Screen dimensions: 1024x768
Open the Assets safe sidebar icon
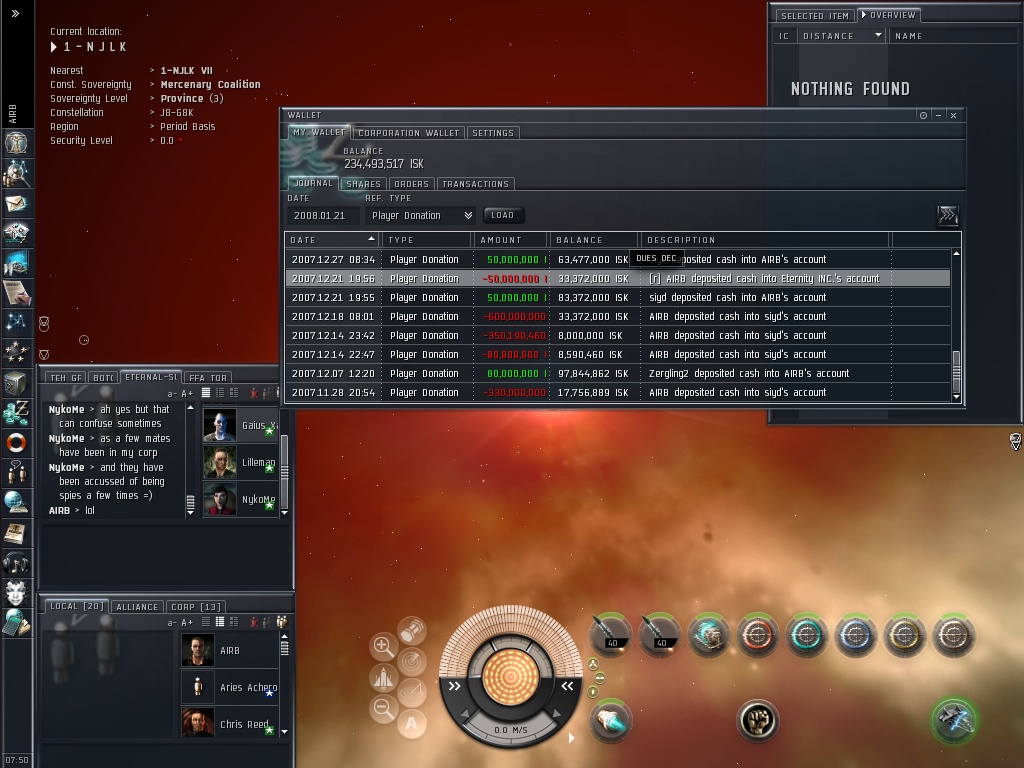(x=16, y=383)
